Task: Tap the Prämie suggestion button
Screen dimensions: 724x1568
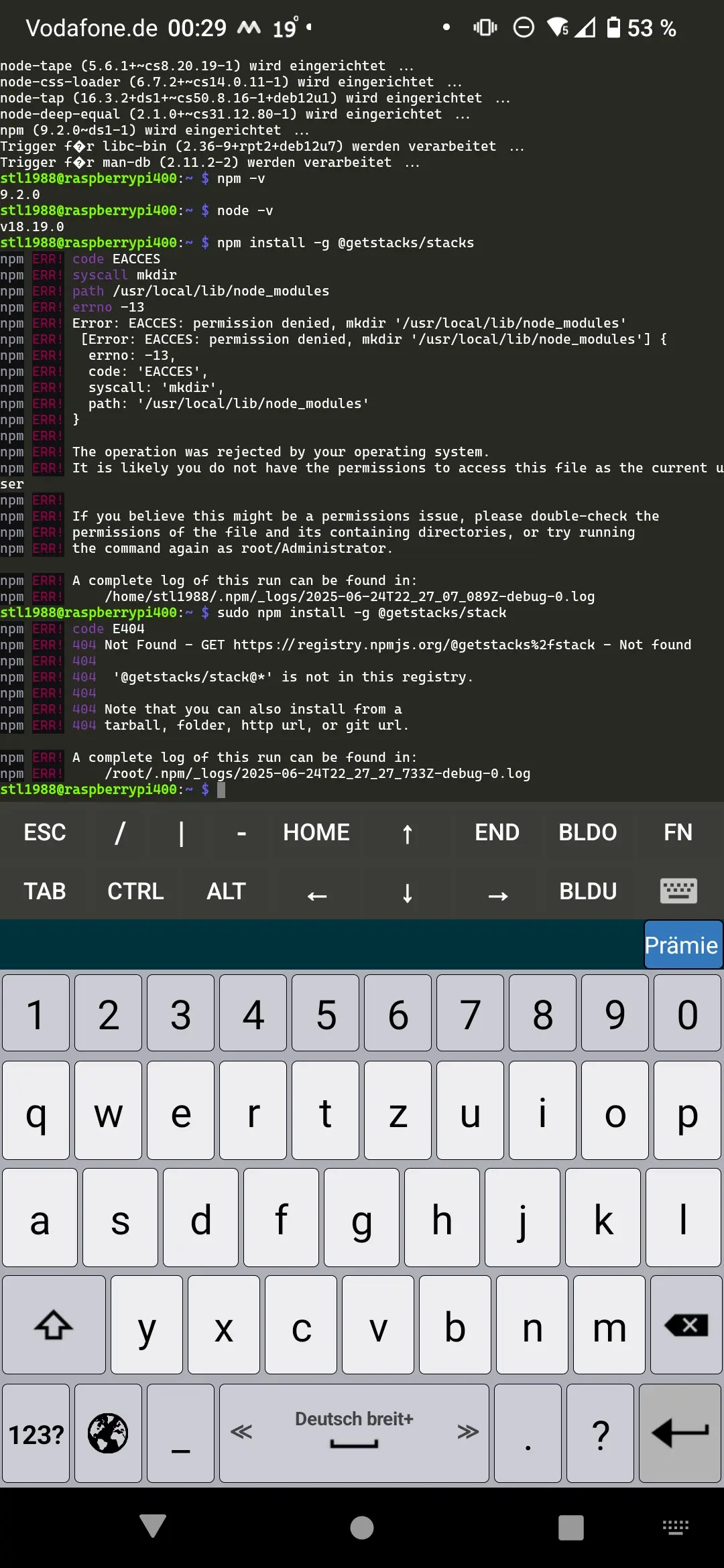Action: pyautogui.click(x=681, y=945)
